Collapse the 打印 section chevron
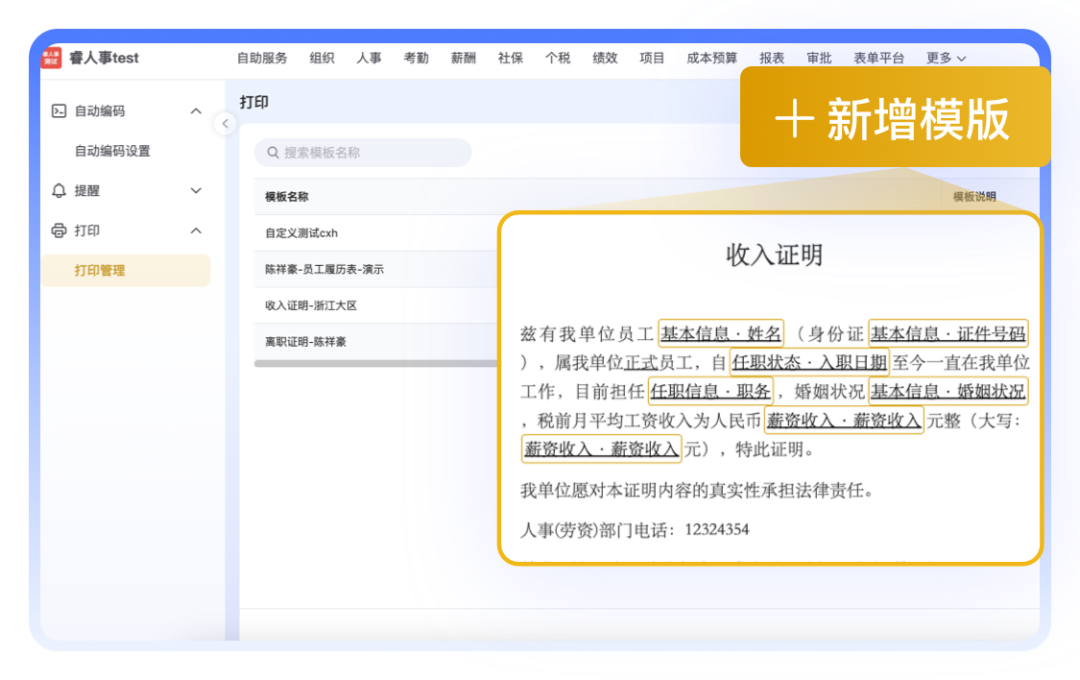 tap(196, 231)
